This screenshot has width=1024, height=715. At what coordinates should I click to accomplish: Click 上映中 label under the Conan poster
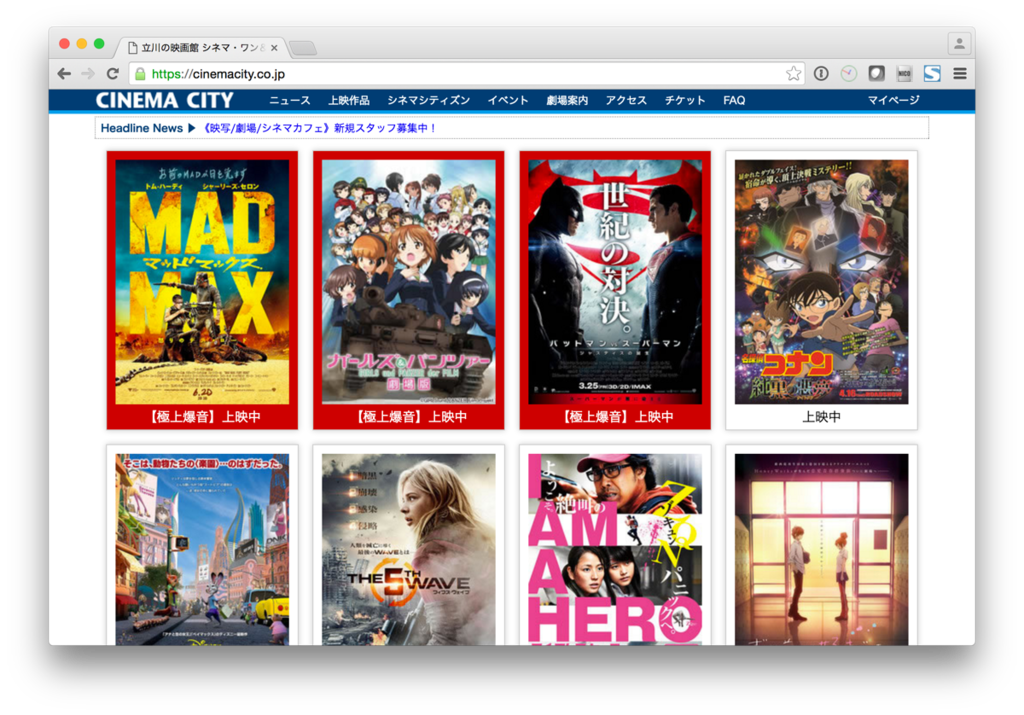tap(822, 417)
